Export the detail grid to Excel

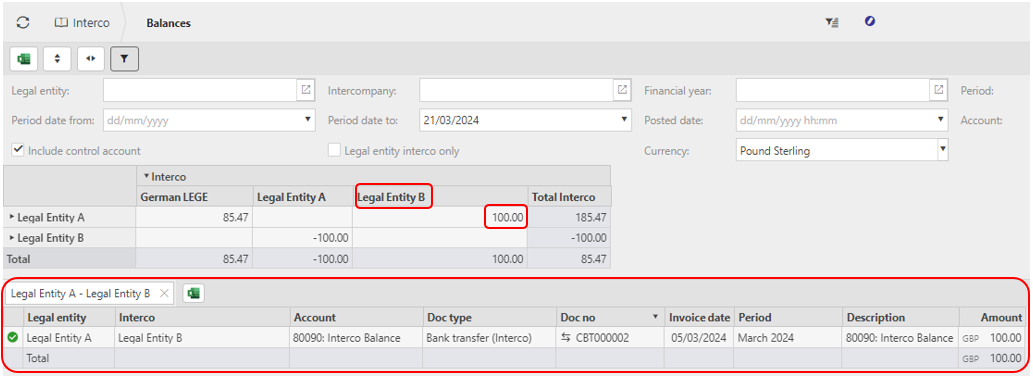pos(194,294)
